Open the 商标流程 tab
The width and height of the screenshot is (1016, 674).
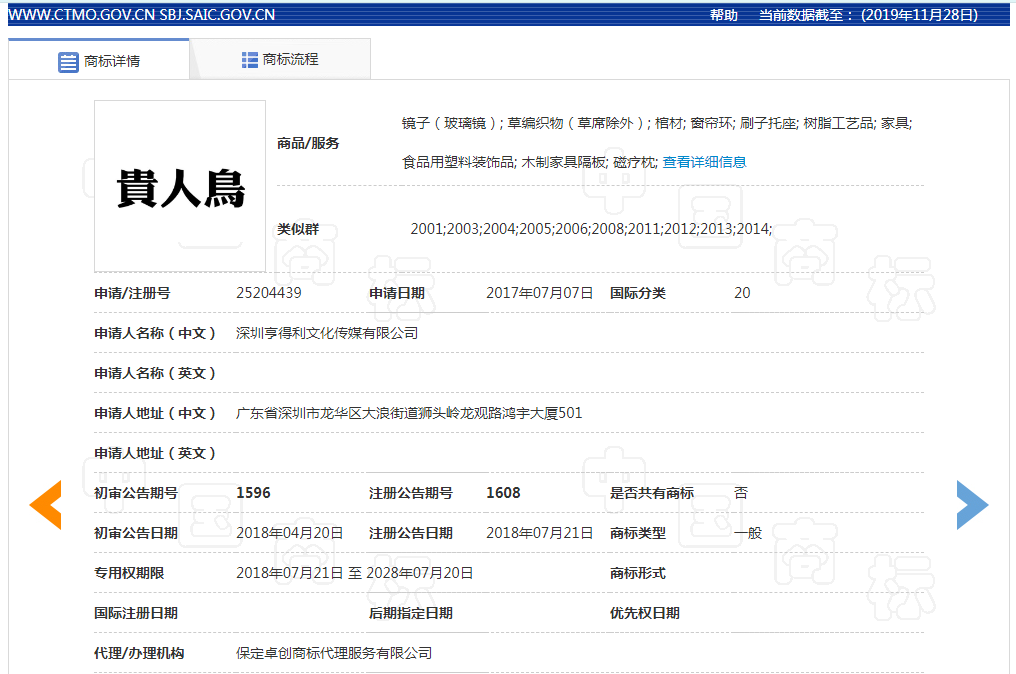coord(280,59)
